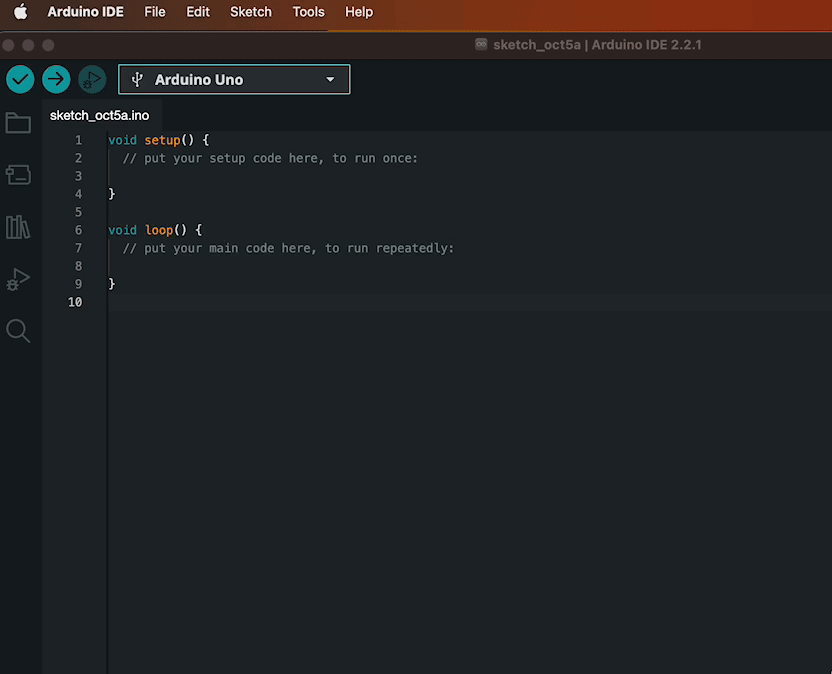Open the Tools menu
The height and width of the screenshot is (674, 832).
[x=308, y=12]
